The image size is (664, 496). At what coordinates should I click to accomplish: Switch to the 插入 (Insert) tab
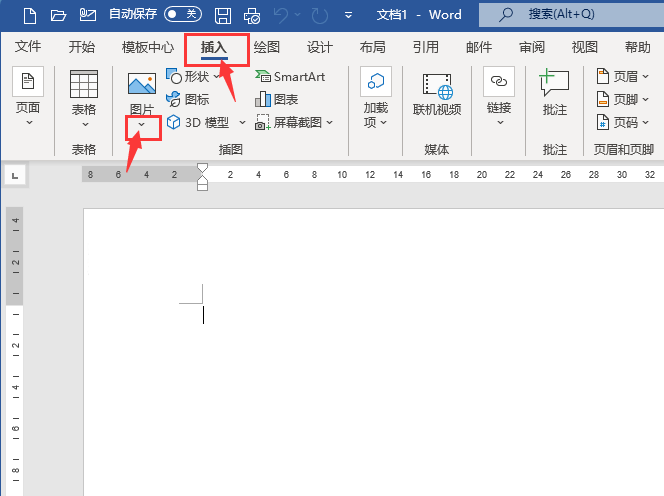click(x=214, y=47)
